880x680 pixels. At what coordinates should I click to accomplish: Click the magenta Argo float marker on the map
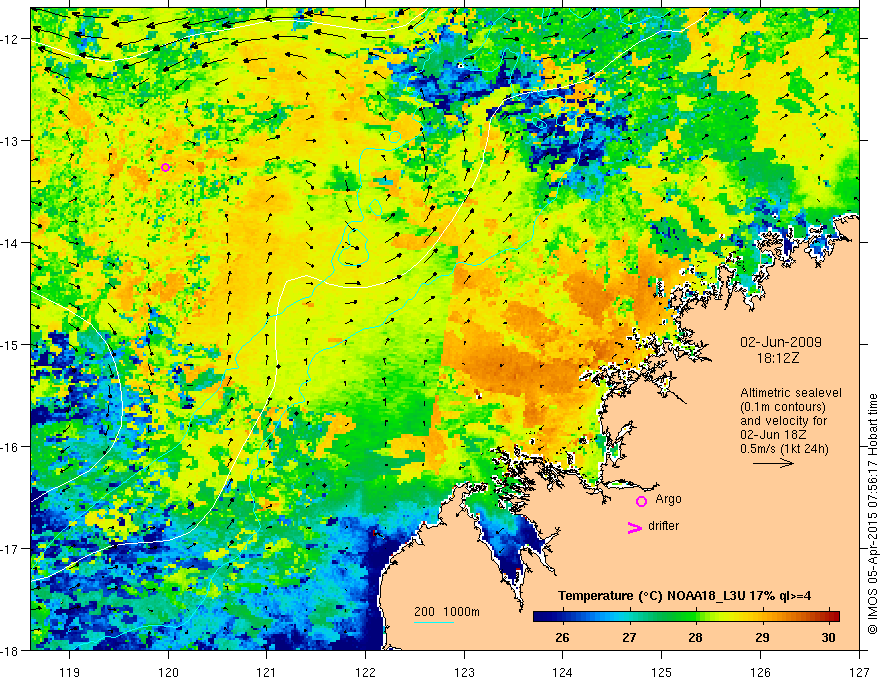coord(165,167)
